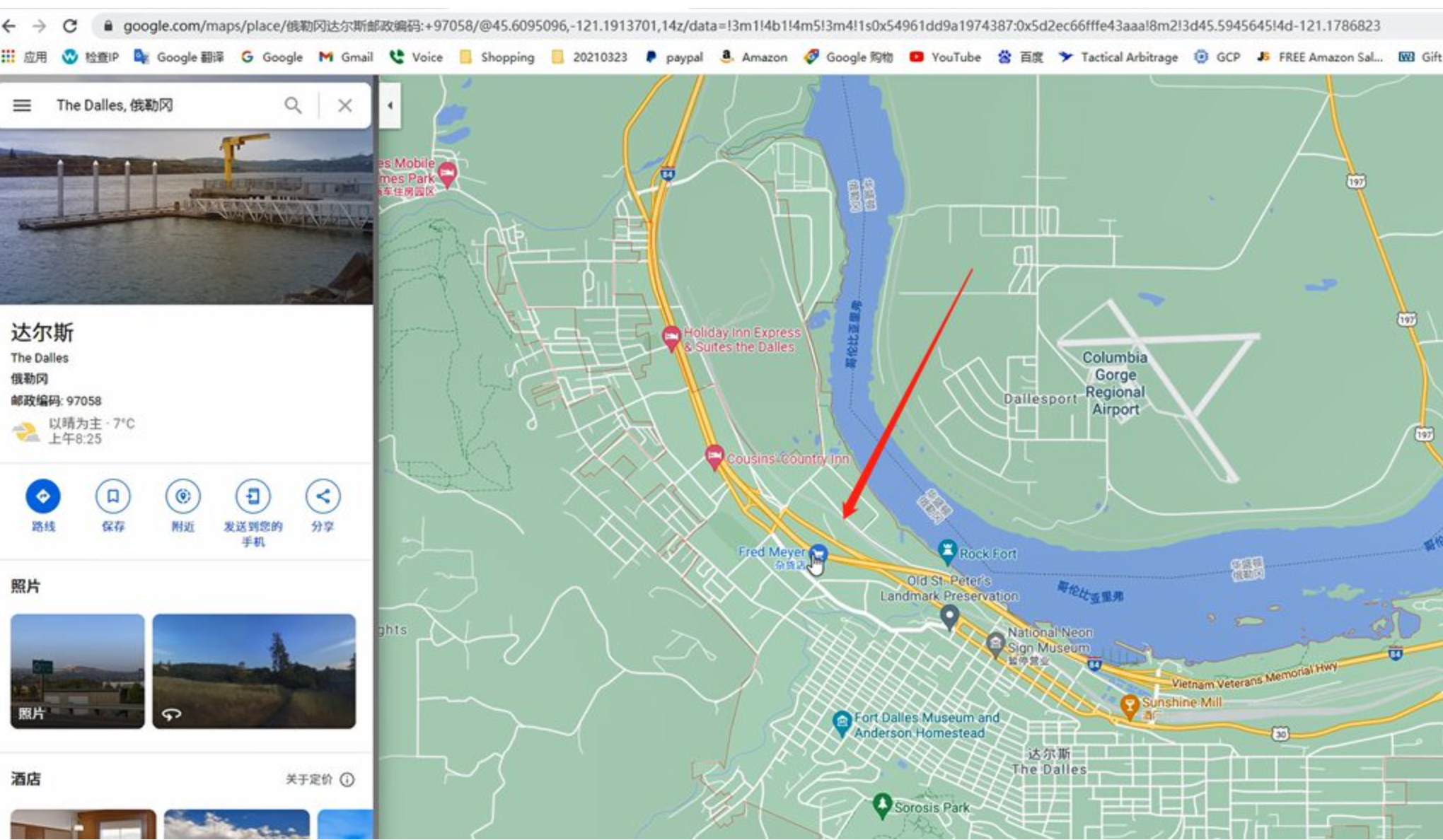This screenshot has height=840, width=1443.
Task: Open the YouTube bookmark
Action: pos(945,57)
